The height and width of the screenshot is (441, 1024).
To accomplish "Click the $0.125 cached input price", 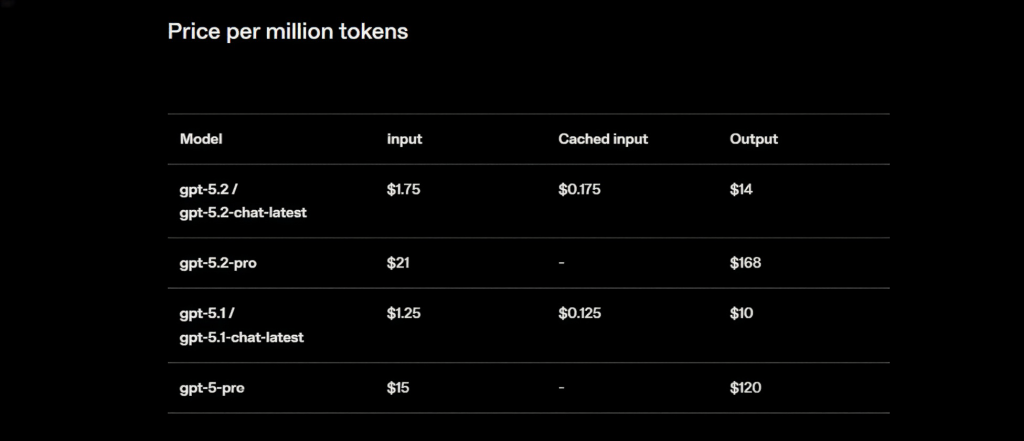I will [x=579, y=313].
